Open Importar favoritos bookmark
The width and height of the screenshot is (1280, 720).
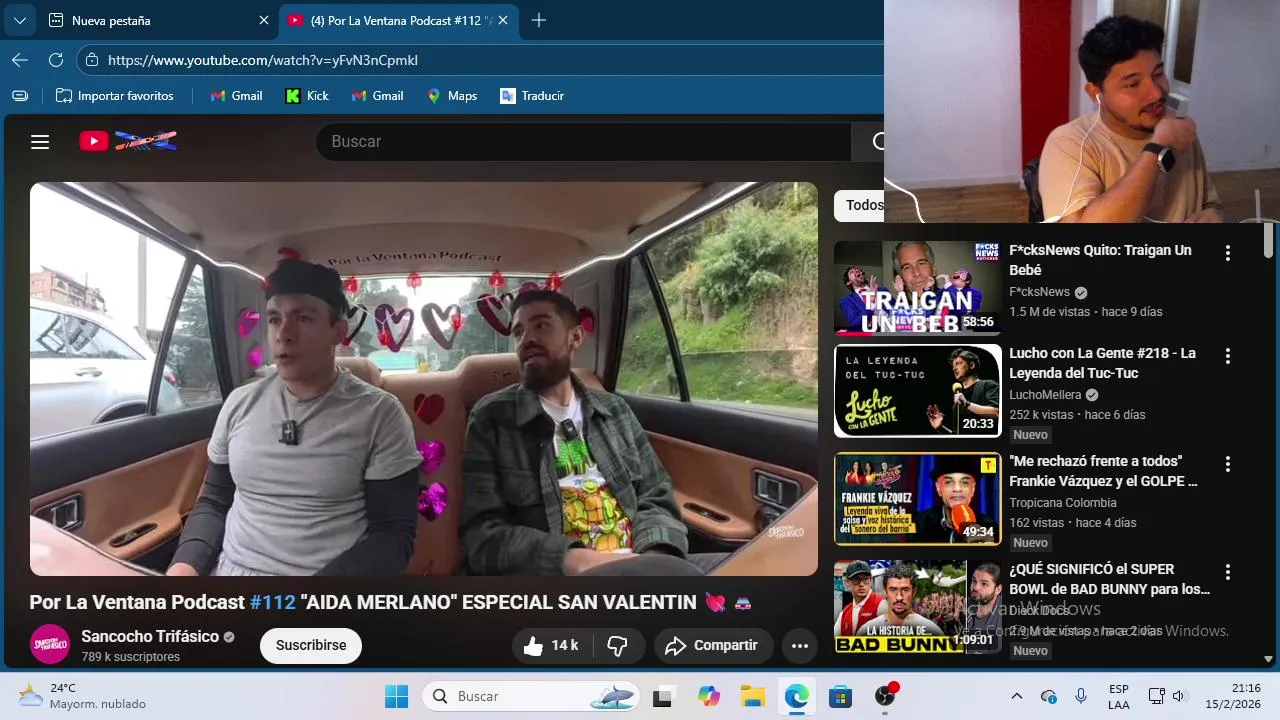tap(115, 96)
